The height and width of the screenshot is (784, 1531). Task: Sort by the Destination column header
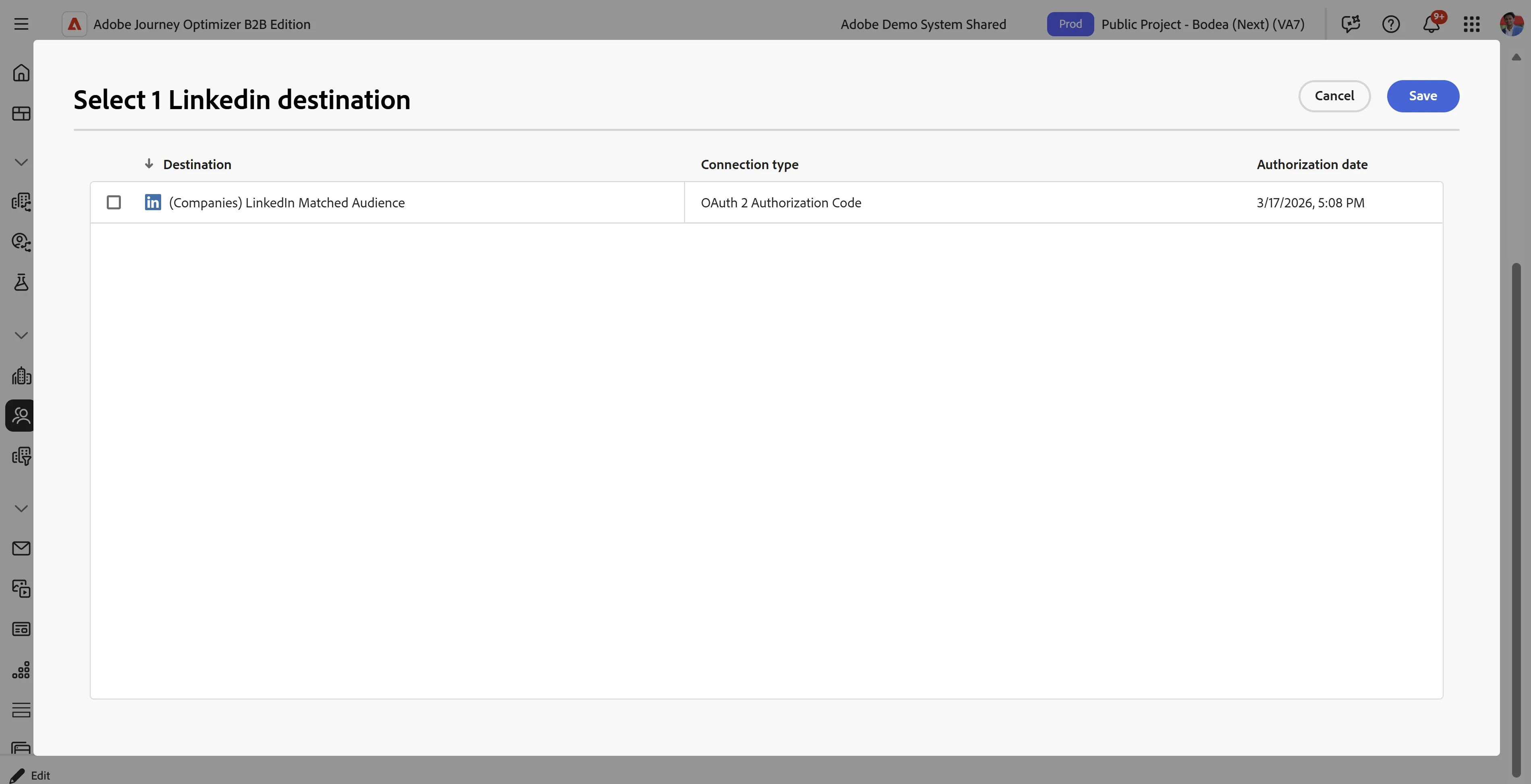pyautogui.click(x=197, y=165)
